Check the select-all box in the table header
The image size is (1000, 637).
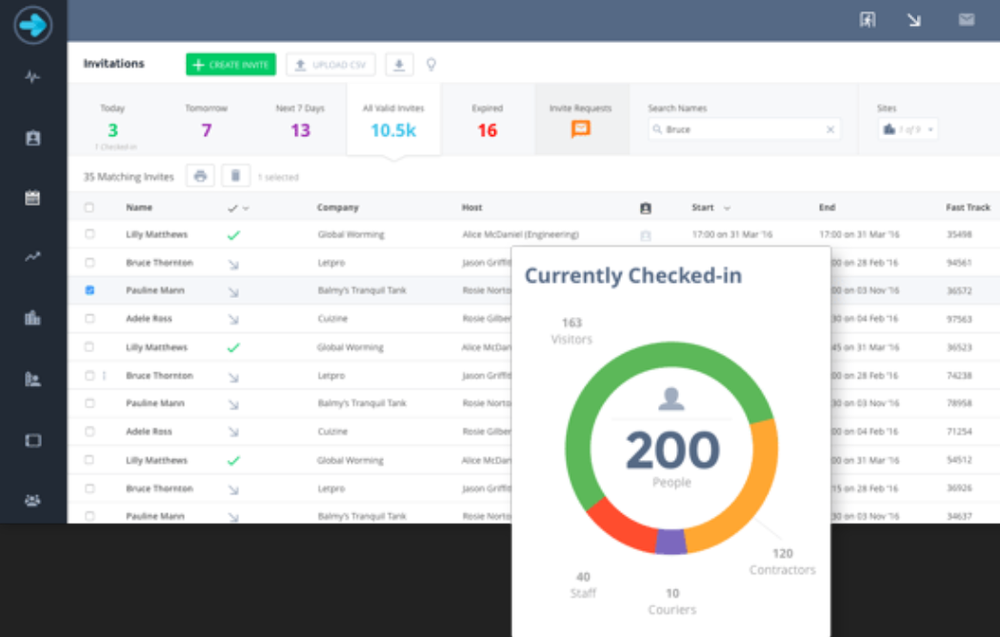[x=89, y=207]
